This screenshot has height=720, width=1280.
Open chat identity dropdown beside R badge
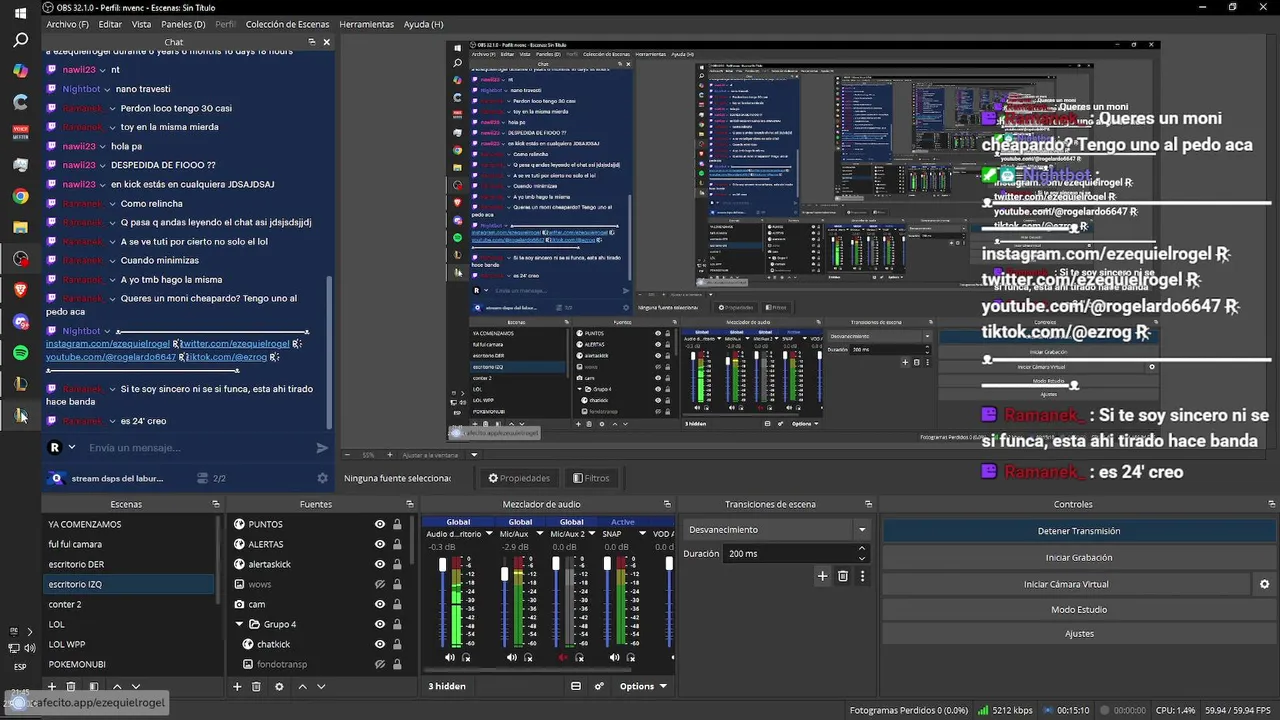point(72,448)
